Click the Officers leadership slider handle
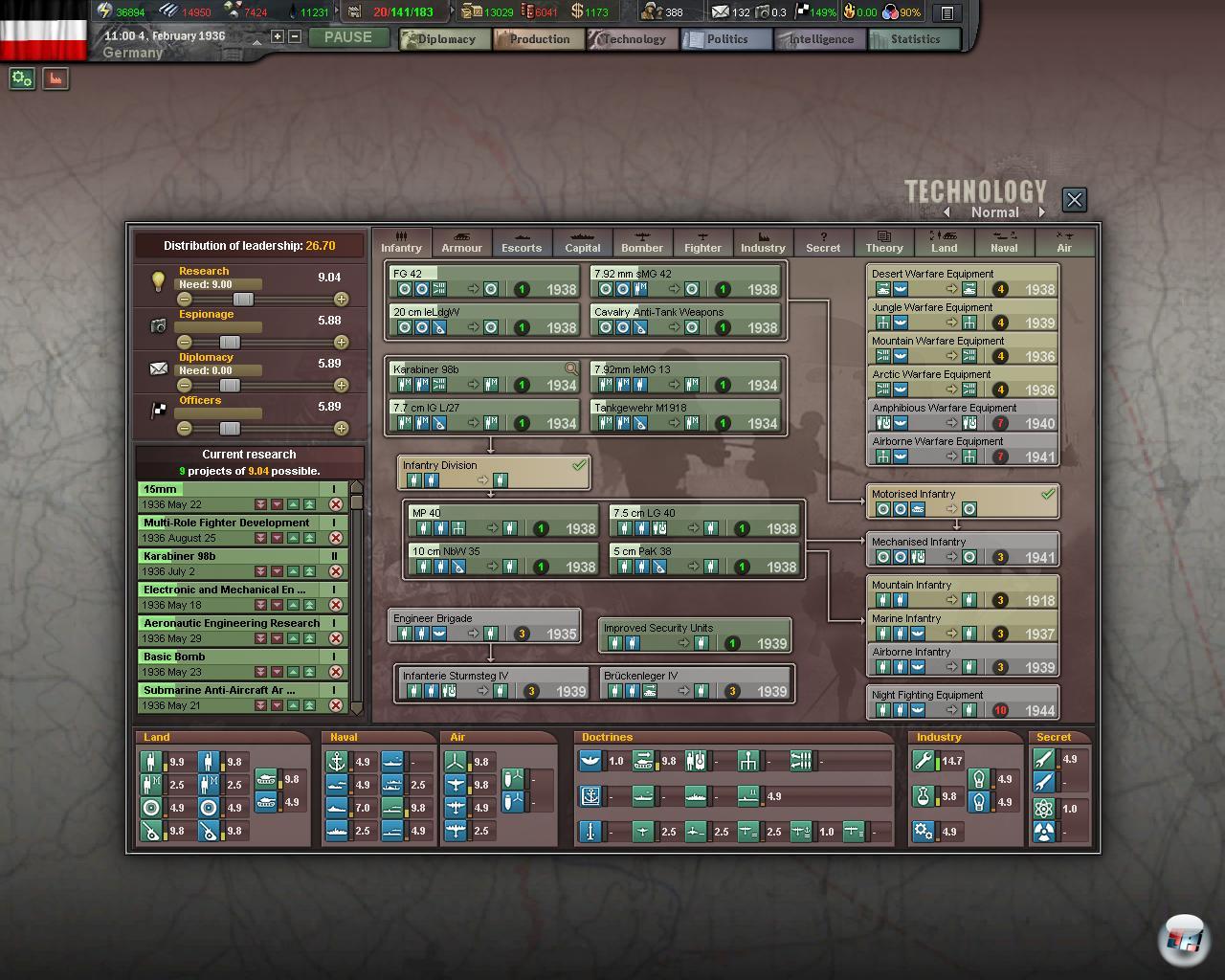1225x980 pixels. click(x=230, y=428)
